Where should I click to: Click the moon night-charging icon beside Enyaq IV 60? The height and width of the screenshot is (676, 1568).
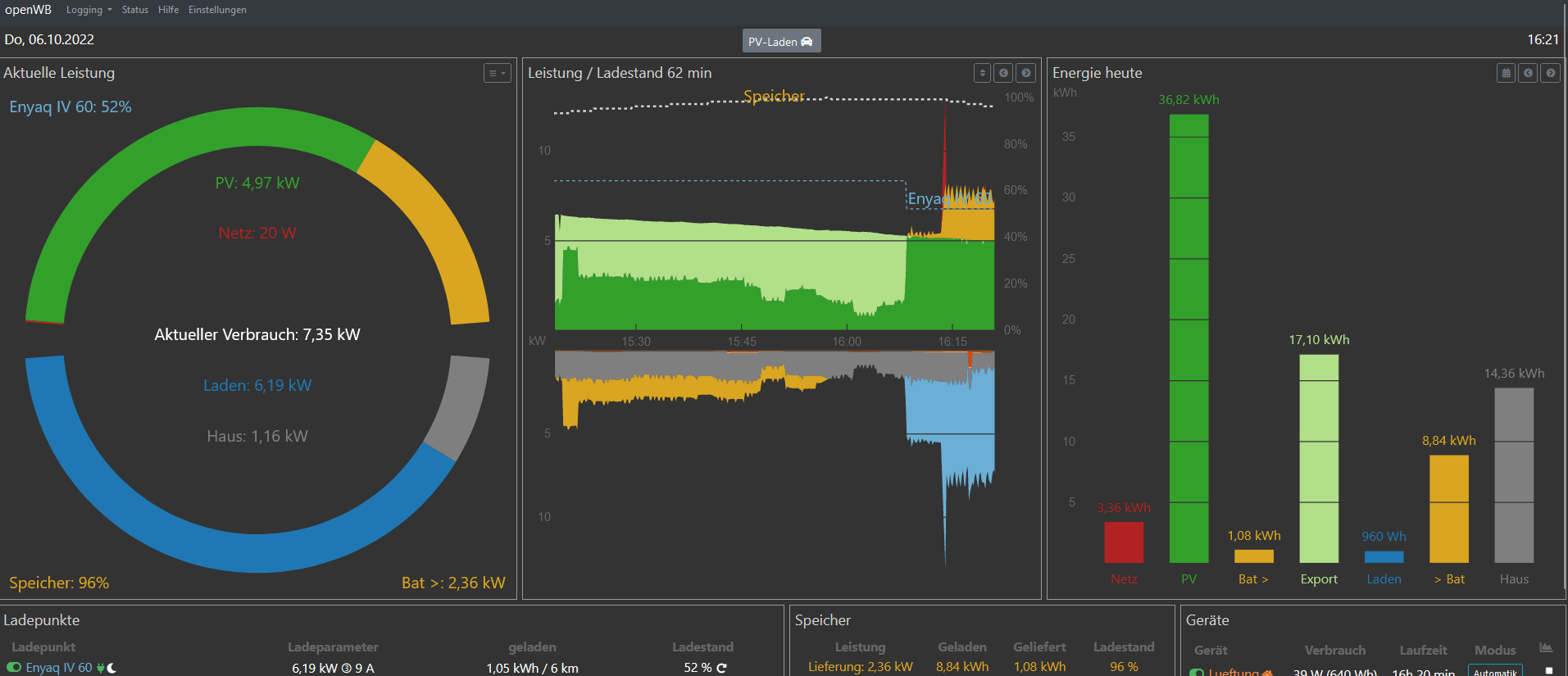(112, 668)
